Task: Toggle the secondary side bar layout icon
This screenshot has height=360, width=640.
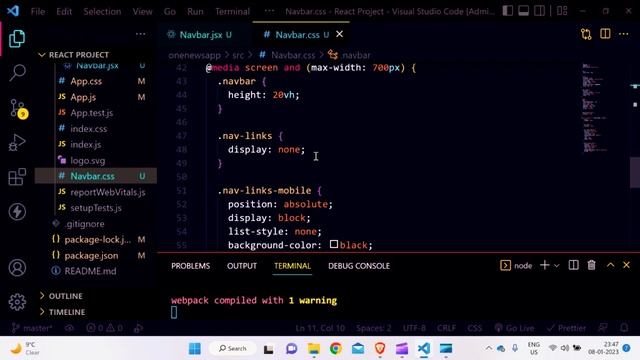Action: 540,11
